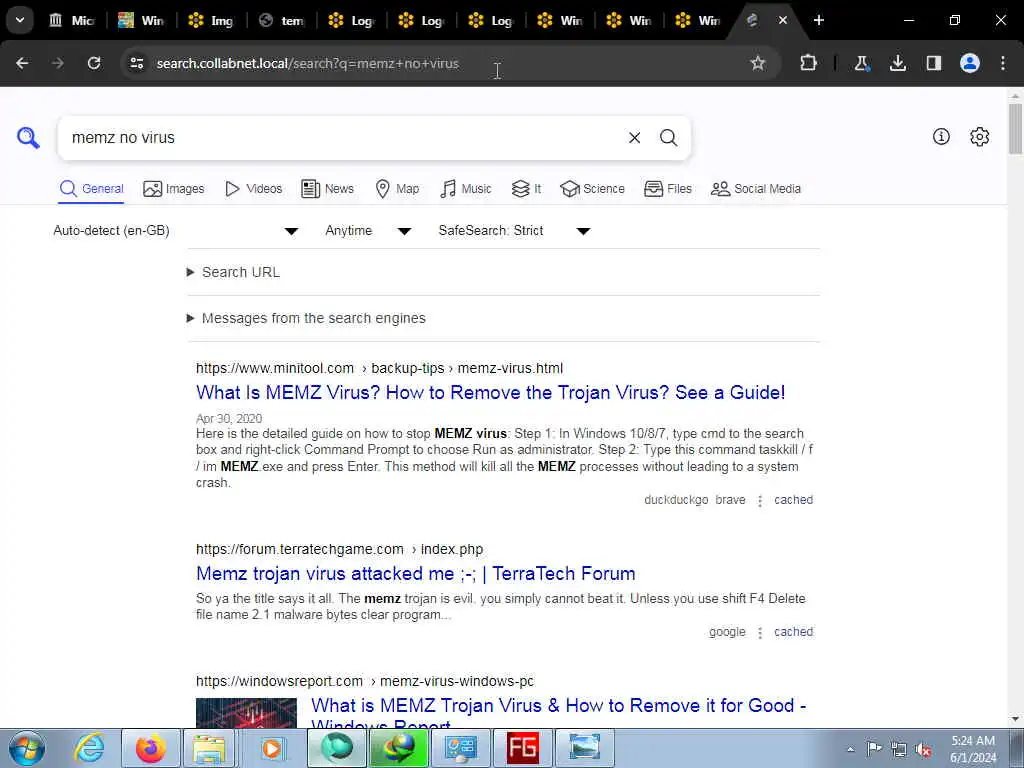Open the tab search dropdown arrow

pos(20,20)
